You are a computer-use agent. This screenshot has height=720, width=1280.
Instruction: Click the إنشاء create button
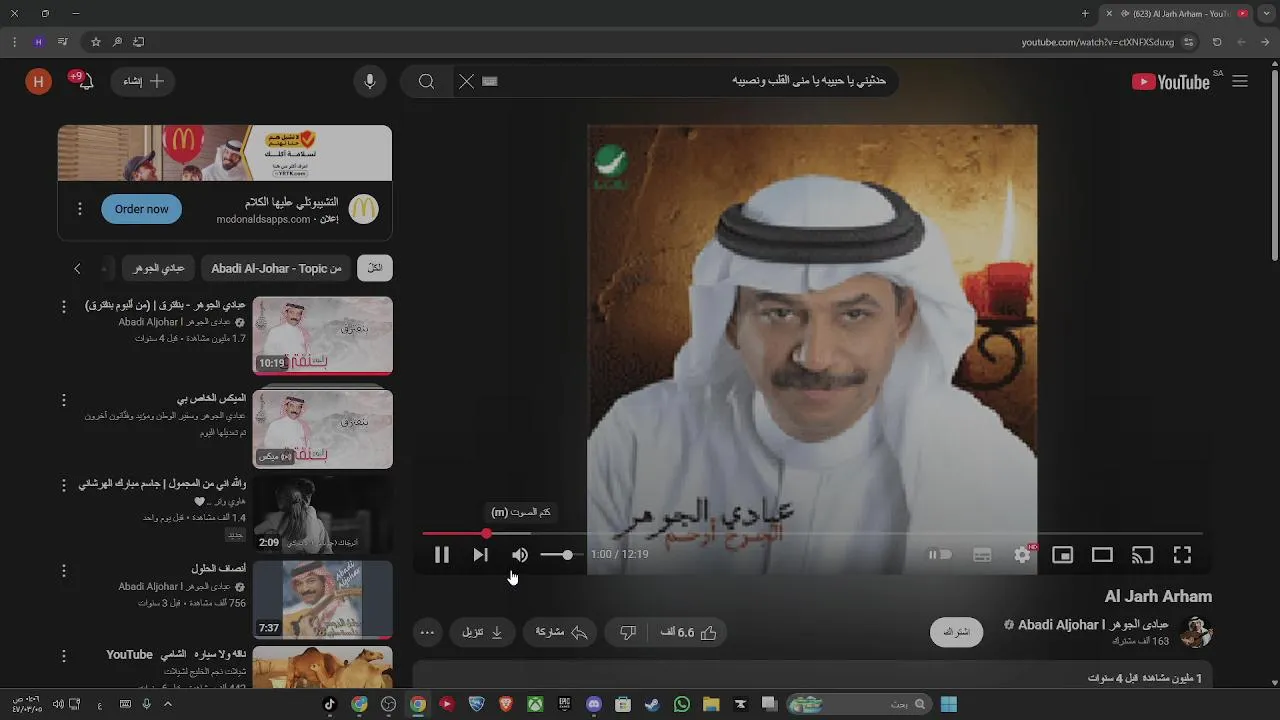click(x=143, y=82)
